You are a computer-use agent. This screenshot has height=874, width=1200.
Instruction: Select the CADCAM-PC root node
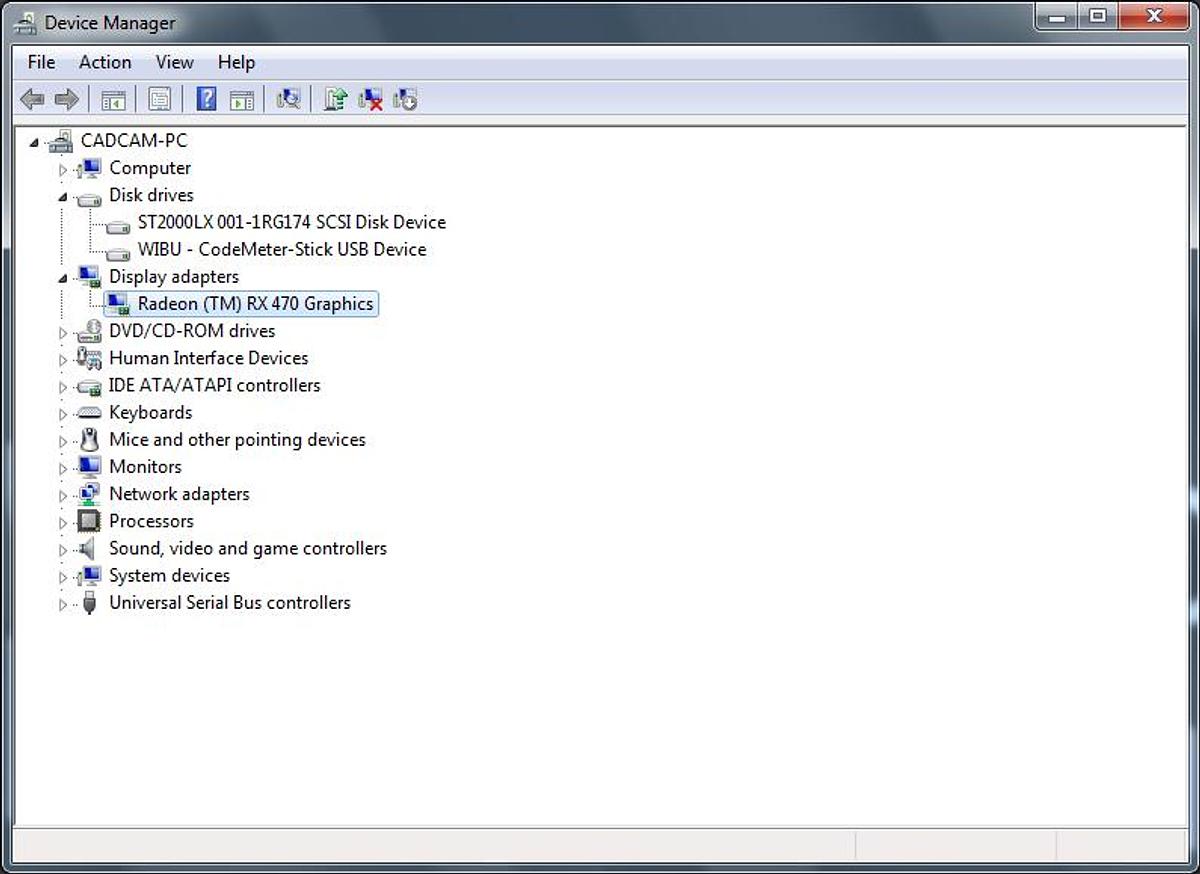(133, 141)
